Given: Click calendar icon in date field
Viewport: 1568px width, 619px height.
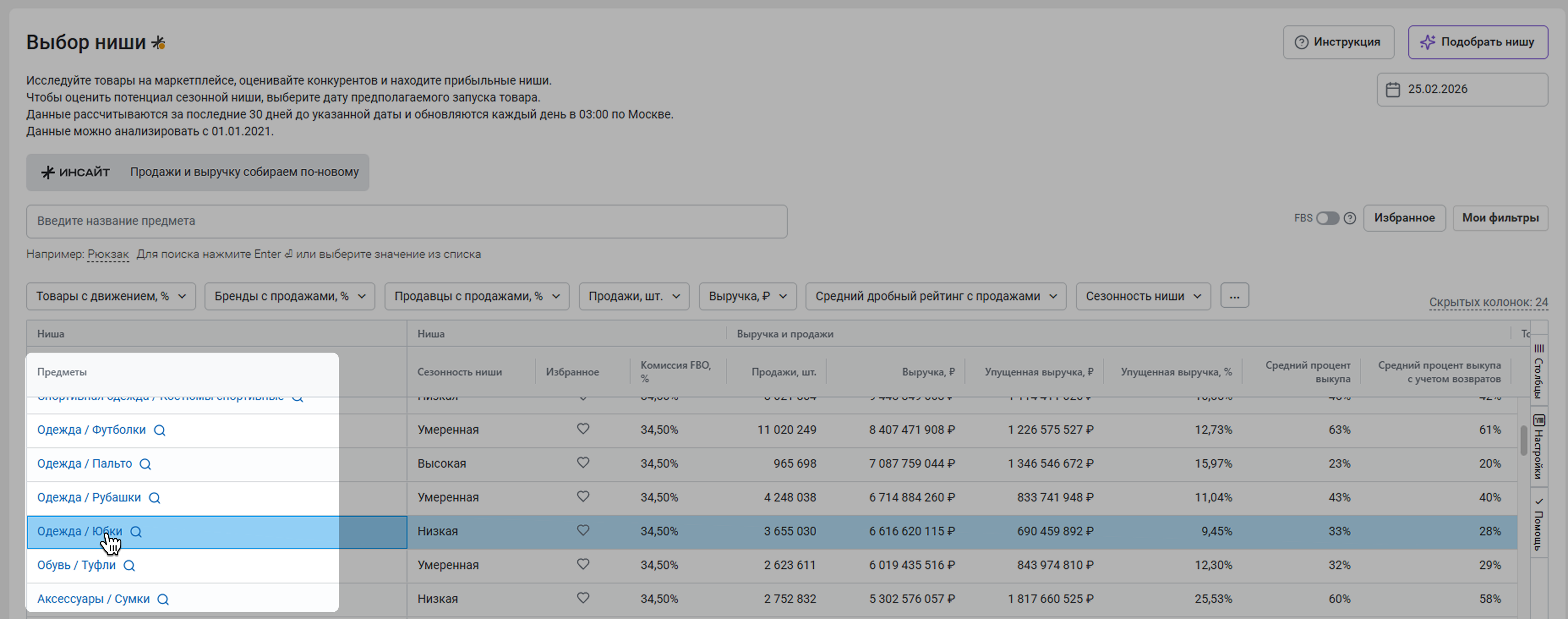Looking at the screenshot, I should point(1393,90).
